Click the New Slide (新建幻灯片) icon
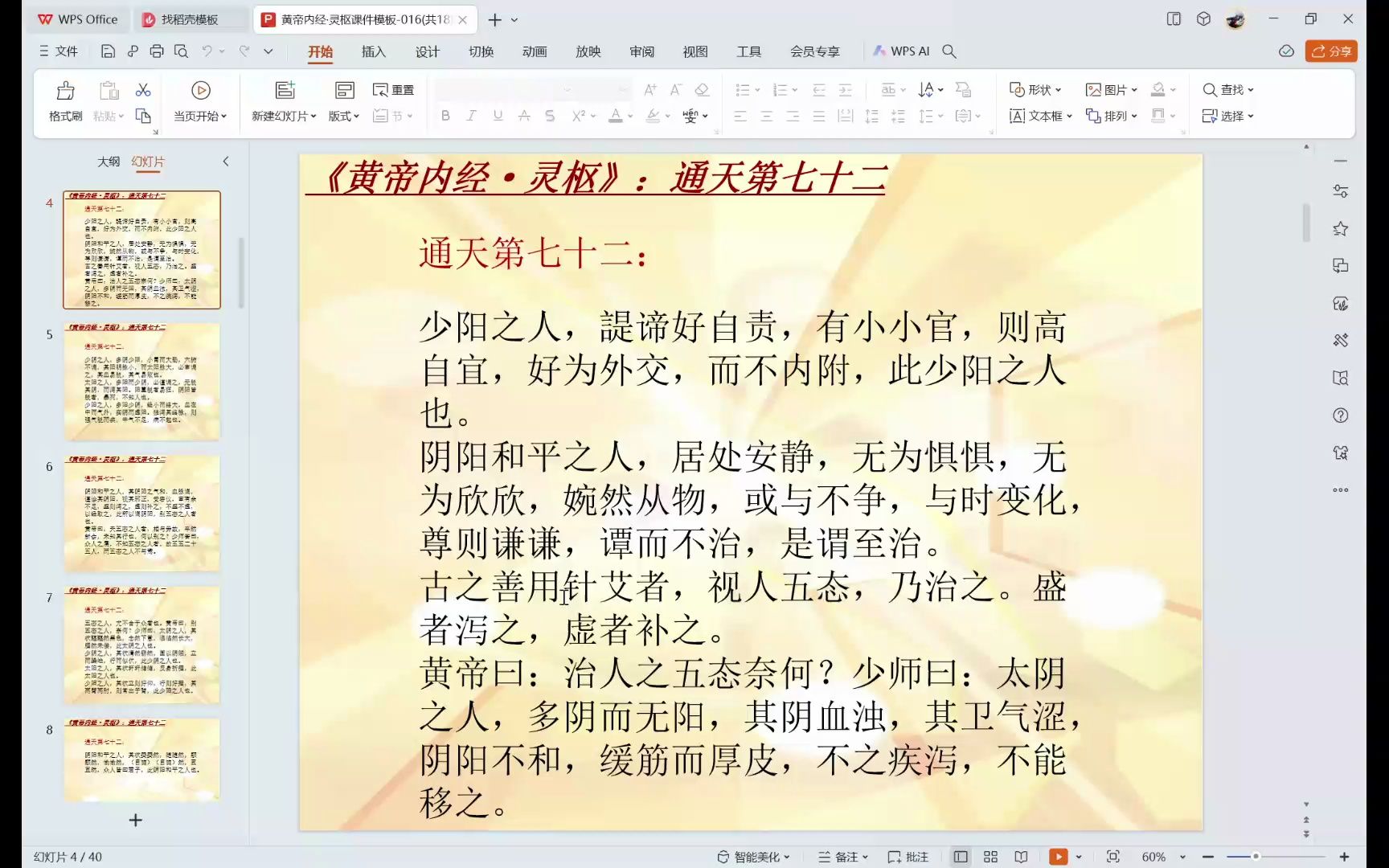This screenshot has height=868, width=1389. (x=285, y=90)
